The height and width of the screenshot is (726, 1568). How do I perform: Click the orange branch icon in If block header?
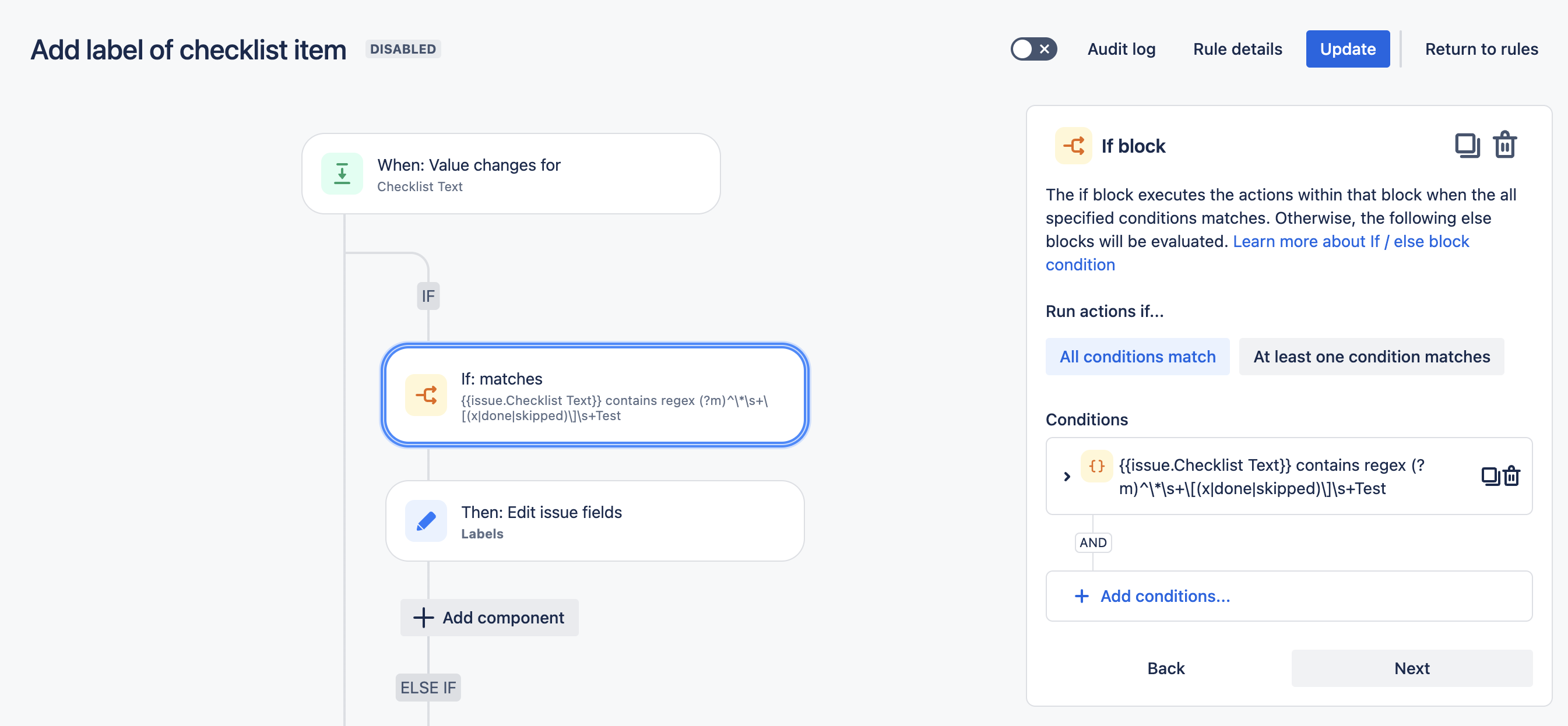pos(1073,146)
